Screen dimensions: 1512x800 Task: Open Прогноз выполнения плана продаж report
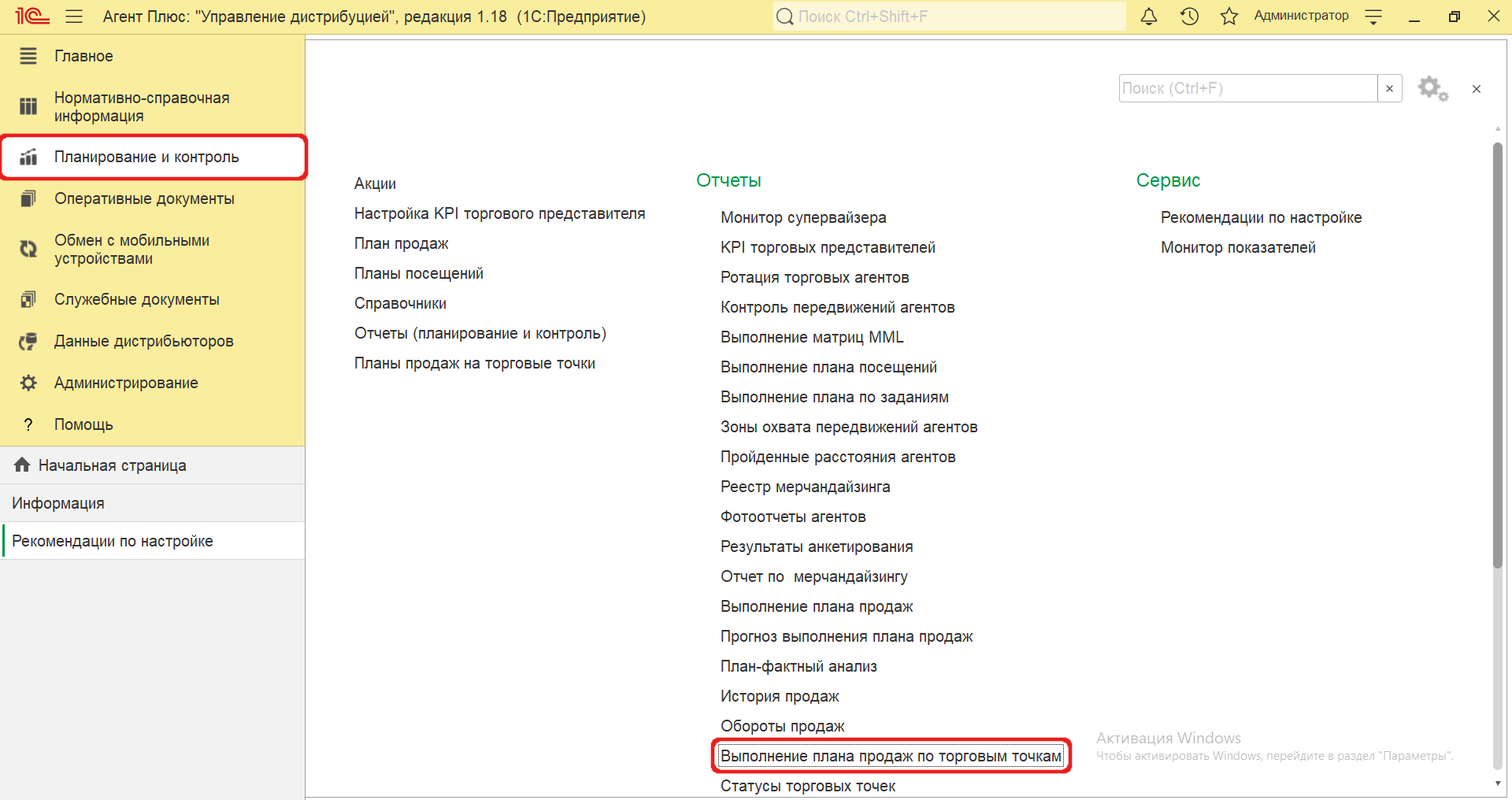847,636
